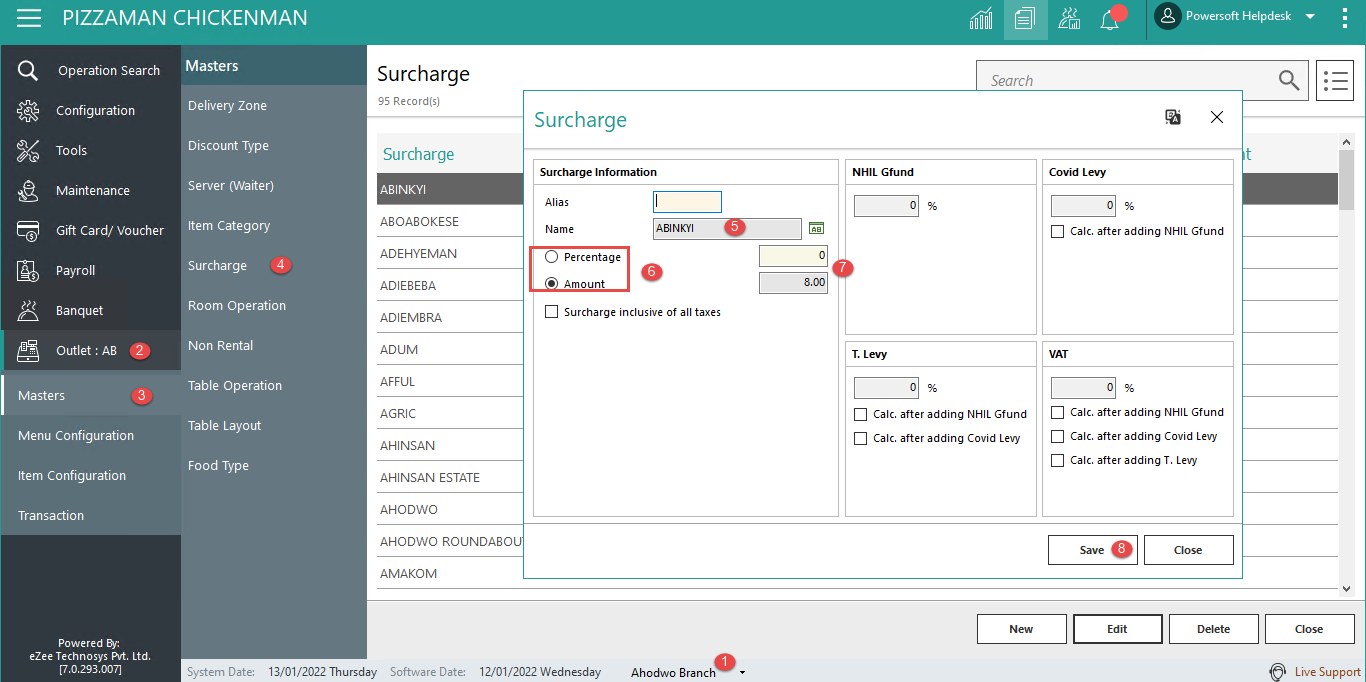Enable Surcharge inclusive of all taxes

(551, 311)
